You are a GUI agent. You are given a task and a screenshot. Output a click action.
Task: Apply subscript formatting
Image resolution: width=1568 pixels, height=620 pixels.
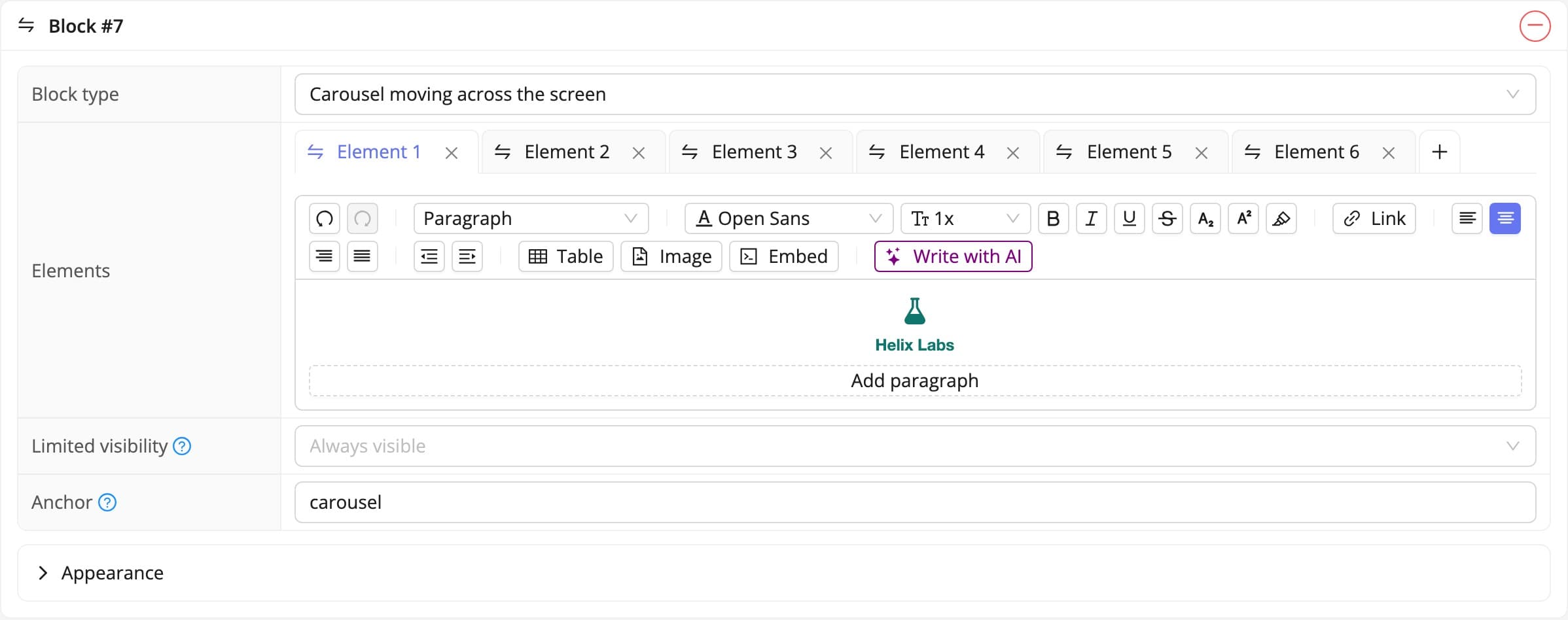tap(1205, 218)
